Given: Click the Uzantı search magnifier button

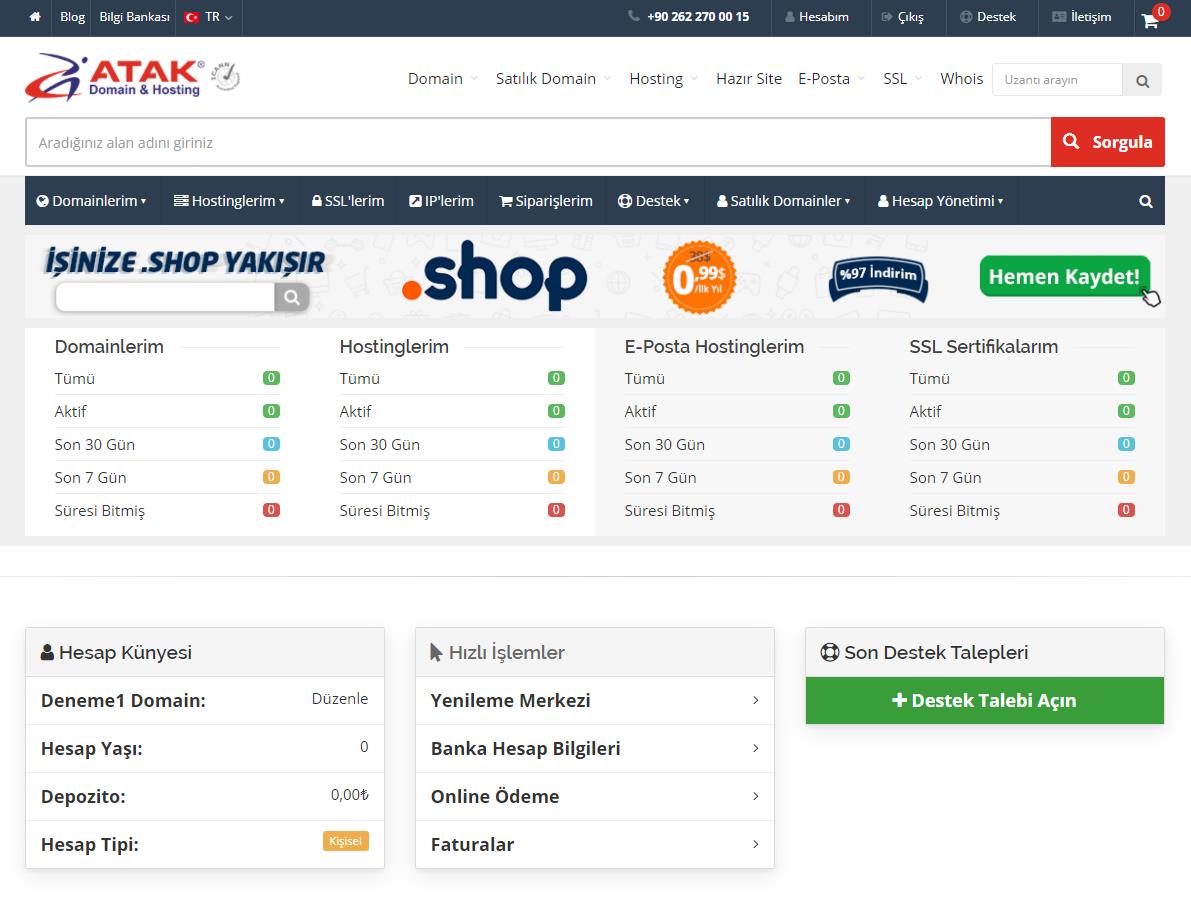Looking at the screenshot, I should tap(1142, 80).
